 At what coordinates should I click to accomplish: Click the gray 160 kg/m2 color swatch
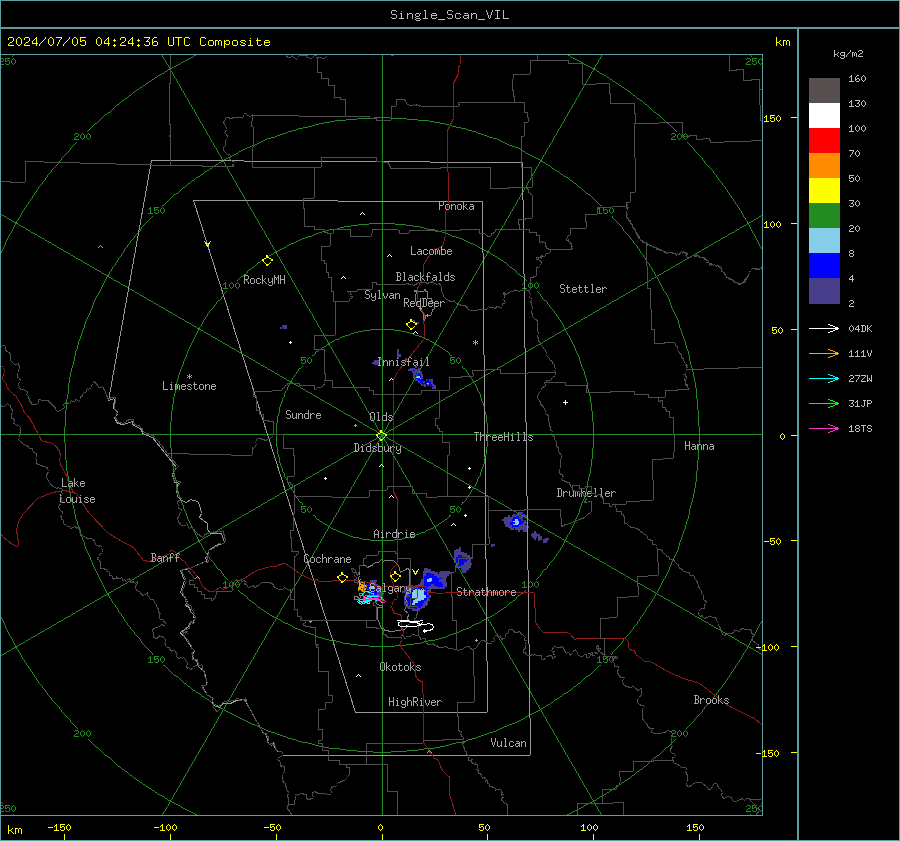point(824,91)
